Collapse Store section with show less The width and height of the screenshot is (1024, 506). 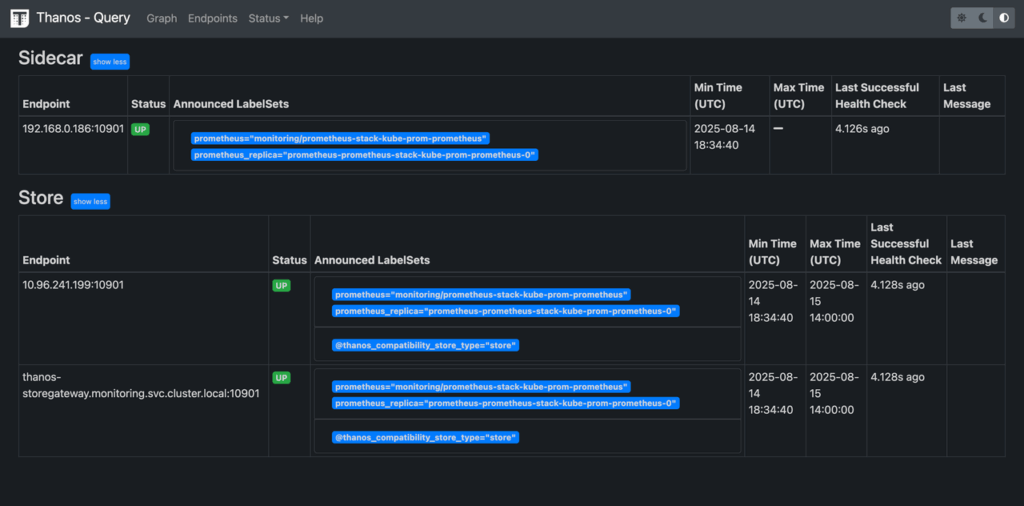(90, 202)
